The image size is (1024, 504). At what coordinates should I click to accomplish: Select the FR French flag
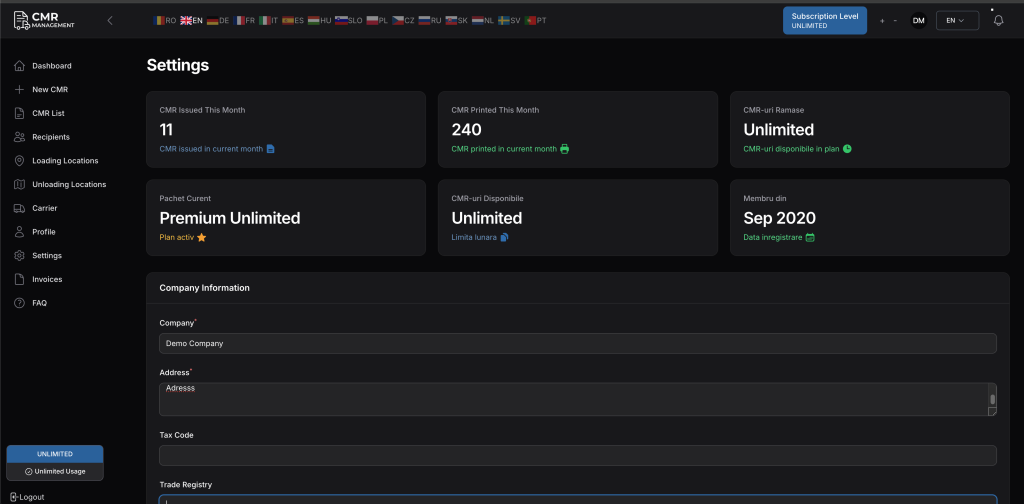point(244,20)
